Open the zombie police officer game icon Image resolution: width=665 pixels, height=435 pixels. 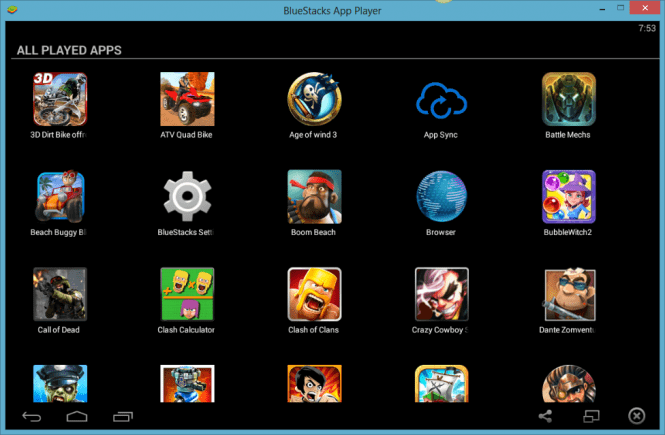pyautogui.click(x=60, y=384)
